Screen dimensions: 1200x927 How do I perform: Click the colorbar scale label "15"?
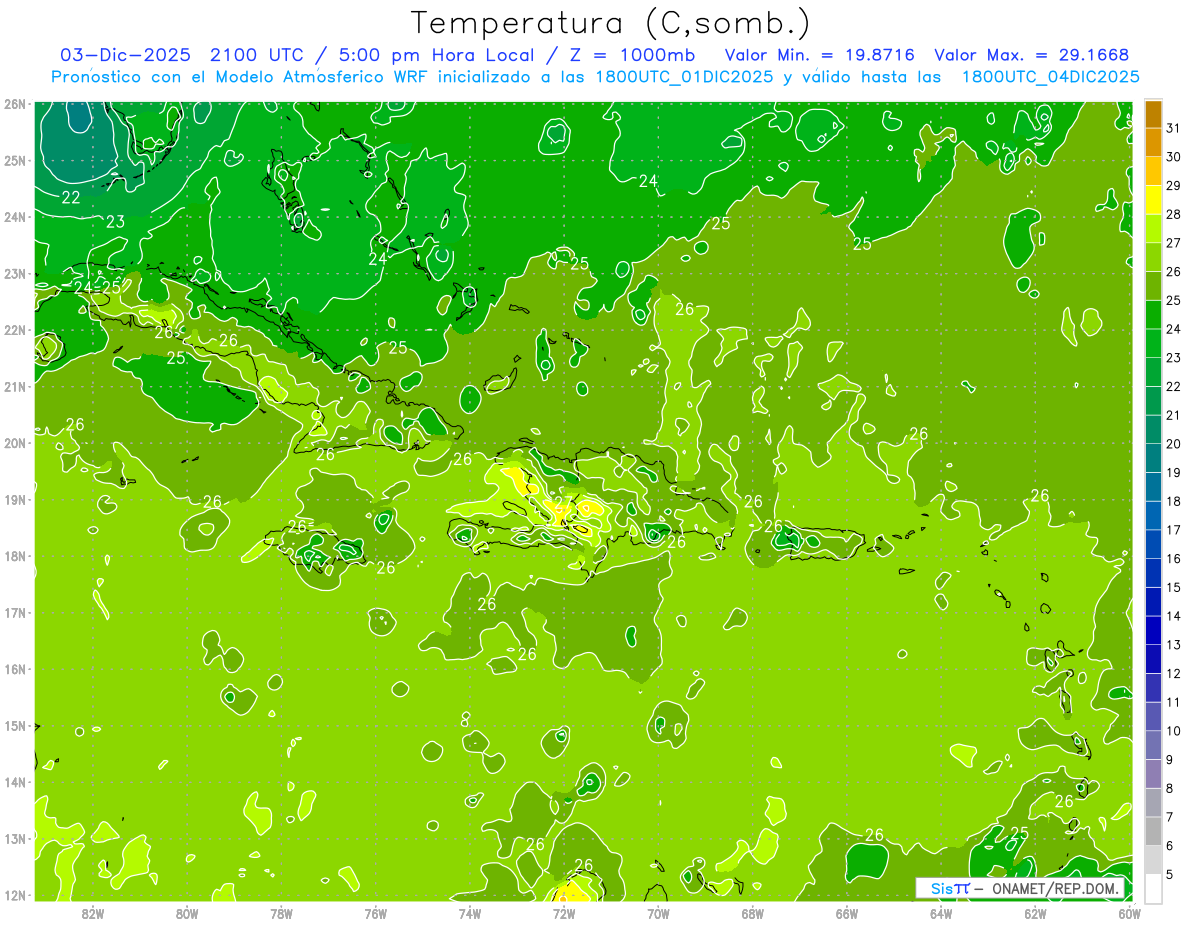pyautogui.click(x=1174, y=587)
